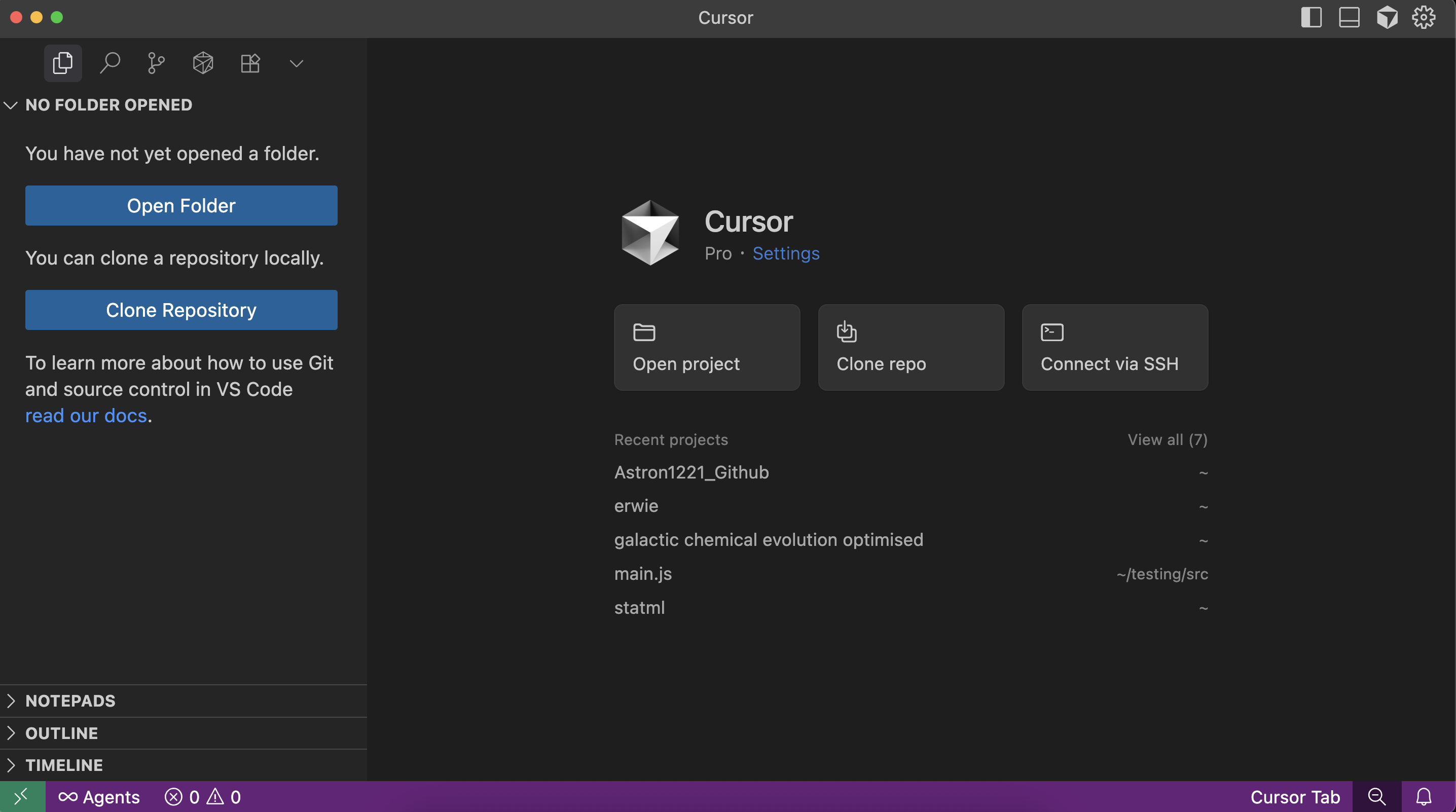The image size is (1456, 812).
Task: Open the Settings link under Cursor
Action: pyautogui.click(x=786, y=253)
